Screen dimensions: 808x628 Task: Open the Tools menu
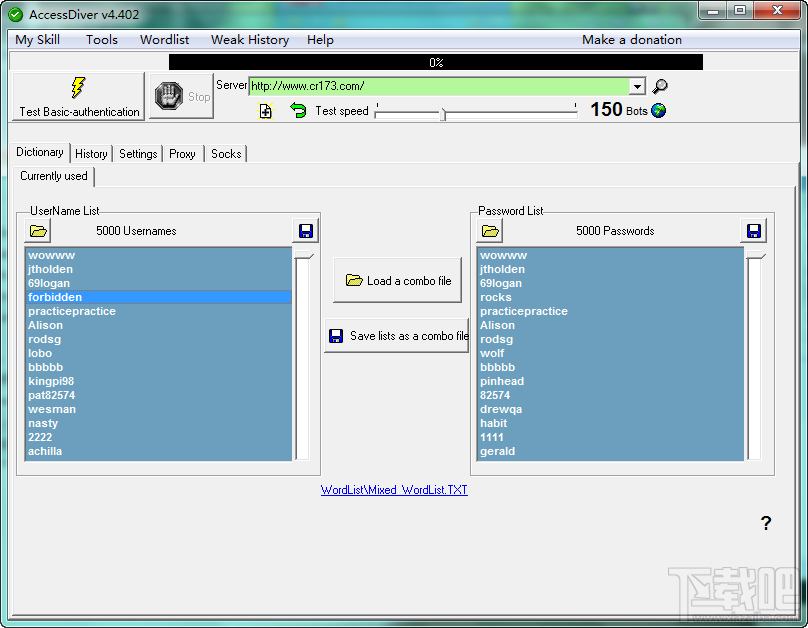coord(102,40)
